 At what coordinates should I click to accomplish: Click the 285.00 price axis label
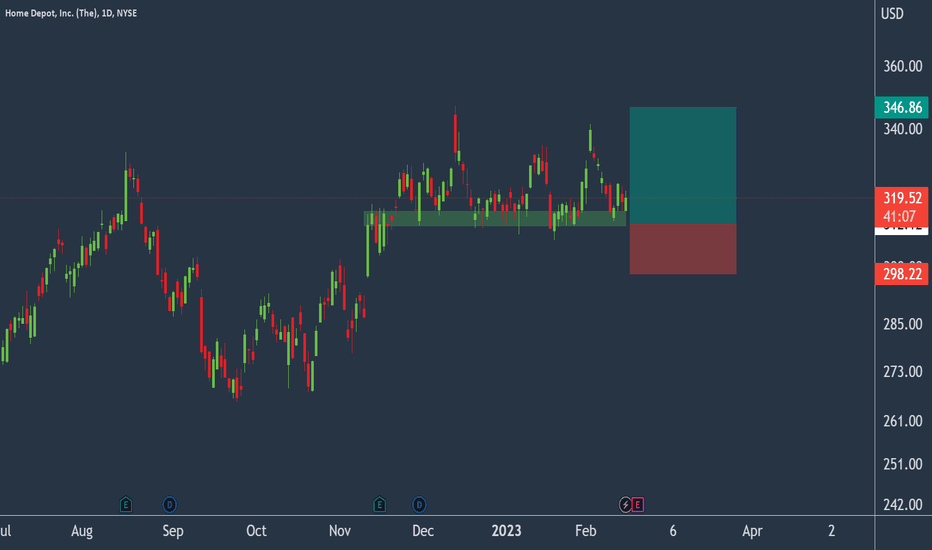(x=903, y=324)
